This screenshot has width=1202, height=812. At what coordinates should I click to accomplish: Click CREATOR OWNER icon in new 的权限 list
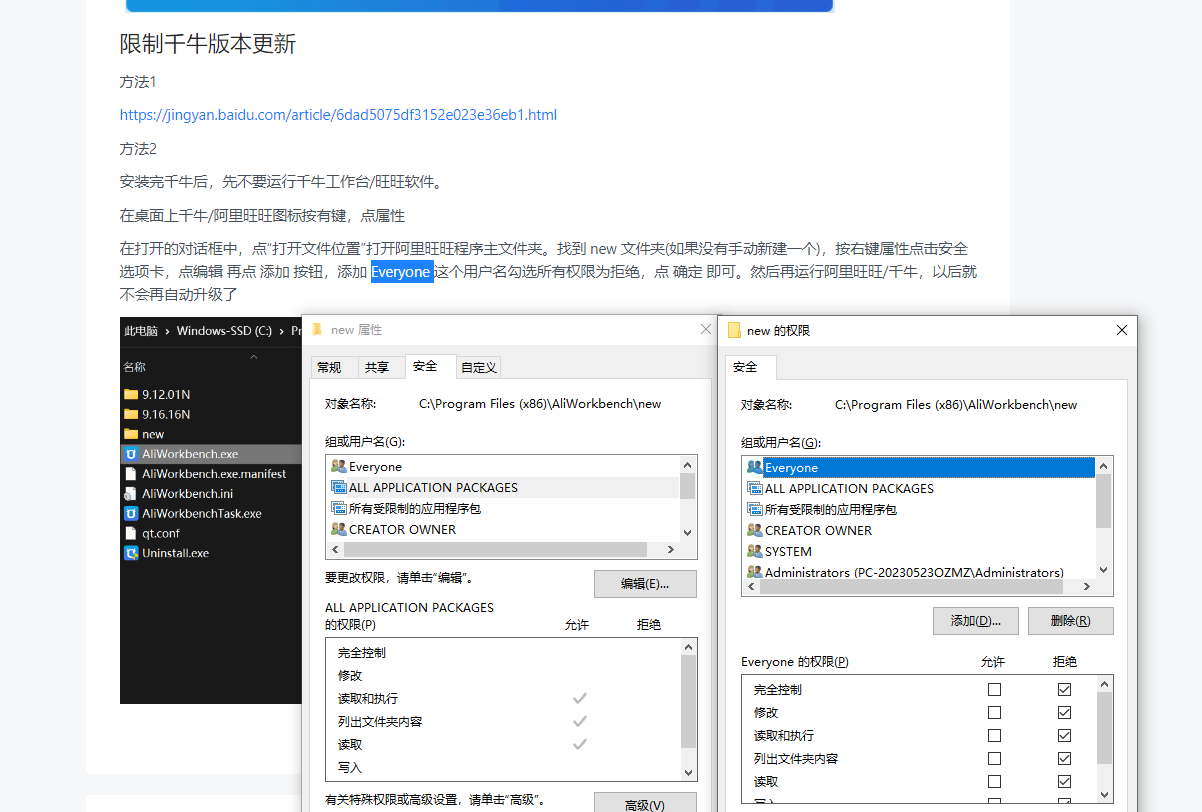(755, 531)
